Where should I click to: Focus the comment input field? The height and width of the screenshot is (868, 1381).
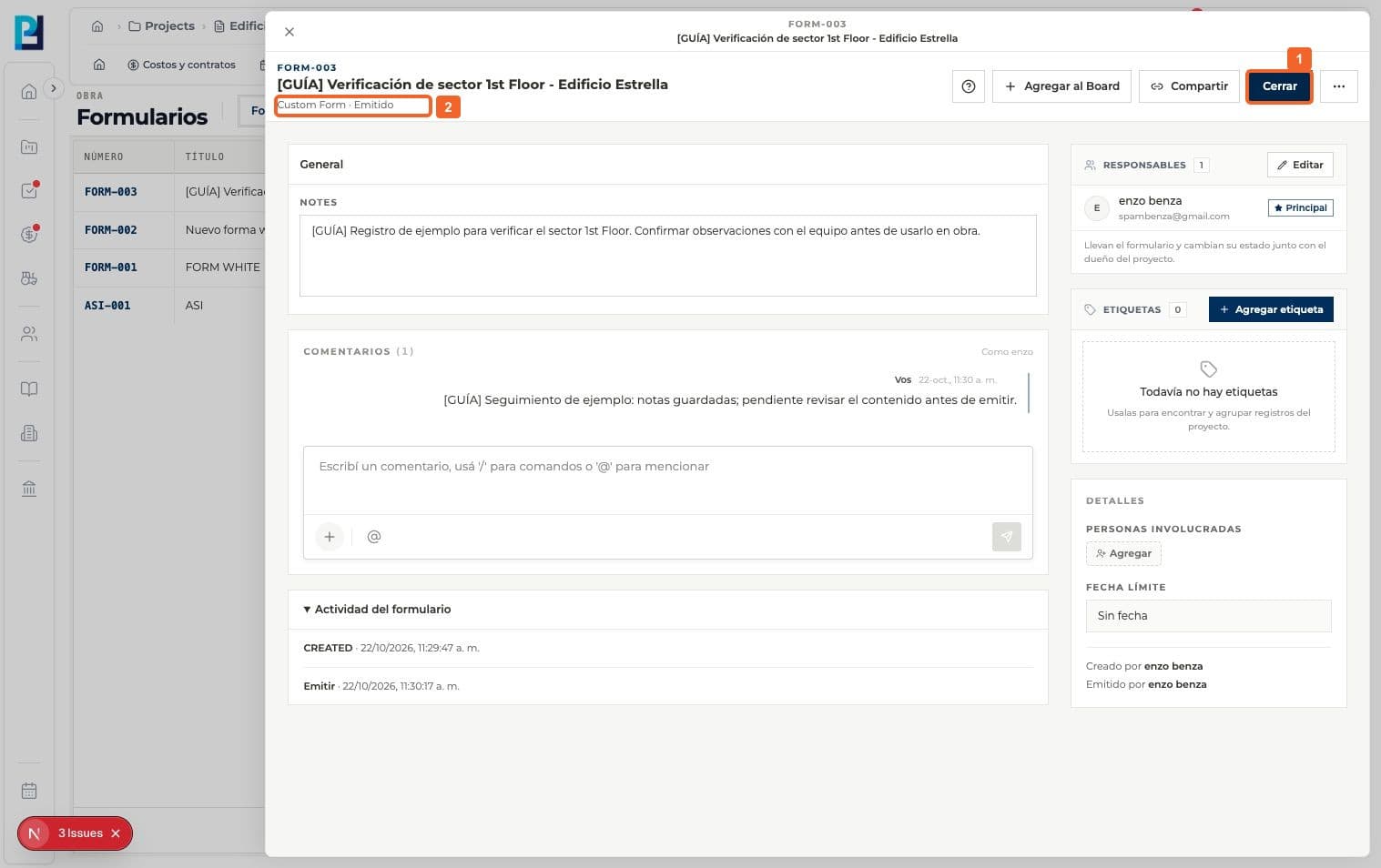667,479
